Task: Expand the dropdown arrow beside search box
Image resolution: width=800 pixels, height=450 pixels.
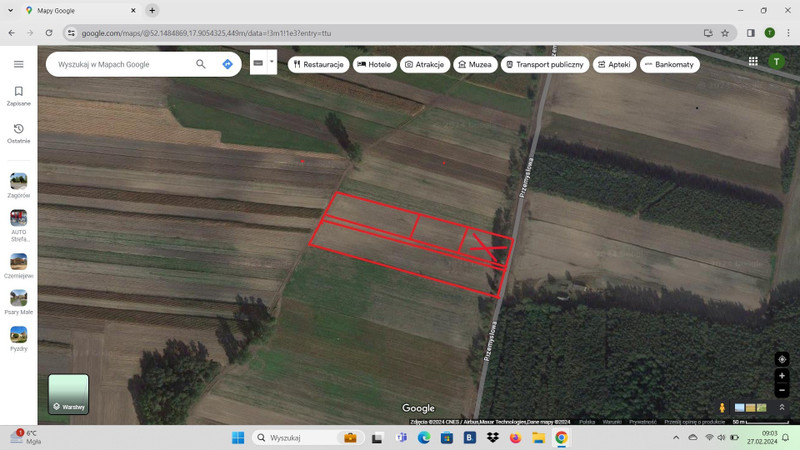Action: click(271, 62)
